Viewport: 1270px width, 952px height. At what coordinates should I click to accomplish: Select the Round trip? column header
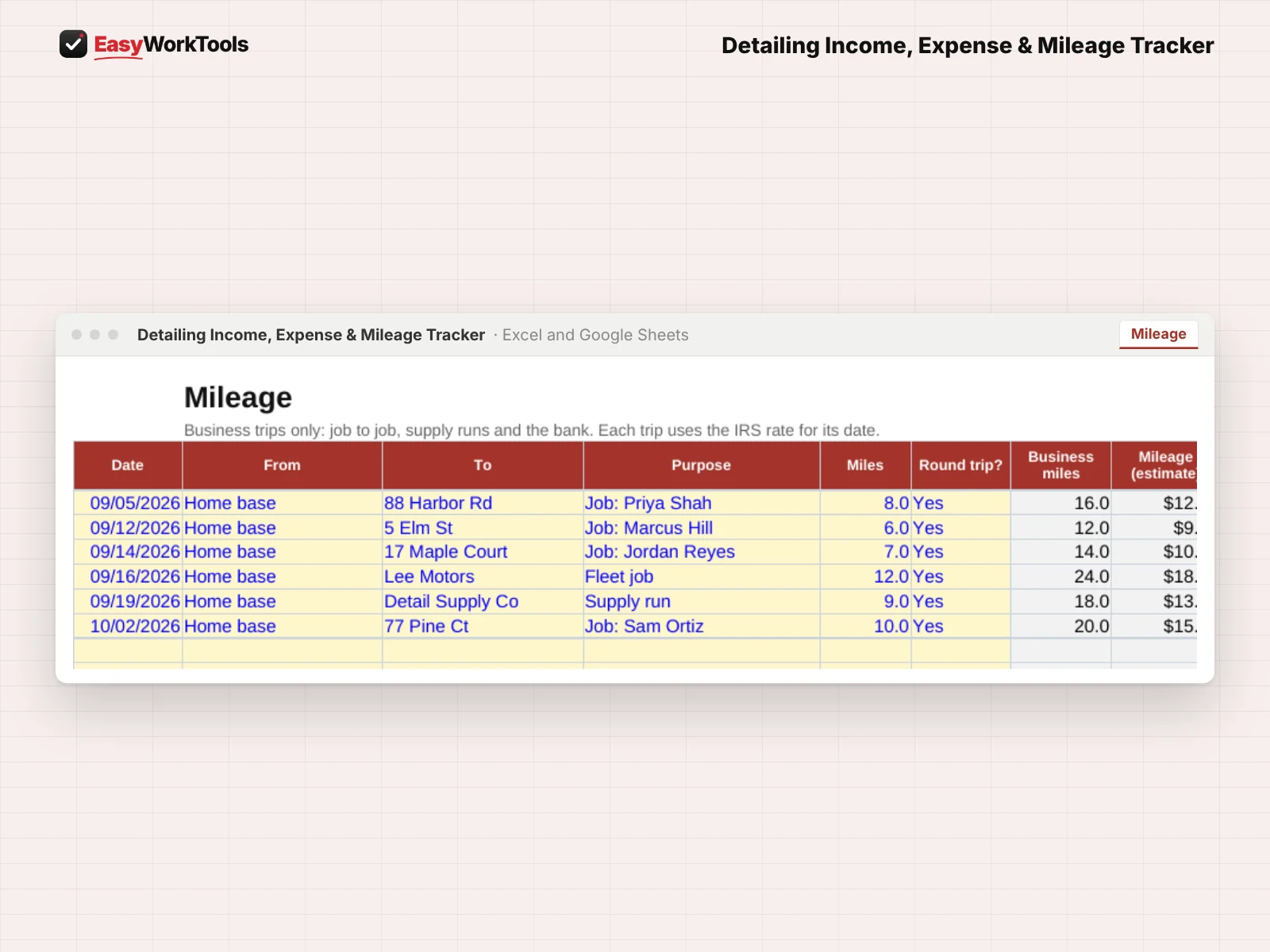[x=960, y=465]
